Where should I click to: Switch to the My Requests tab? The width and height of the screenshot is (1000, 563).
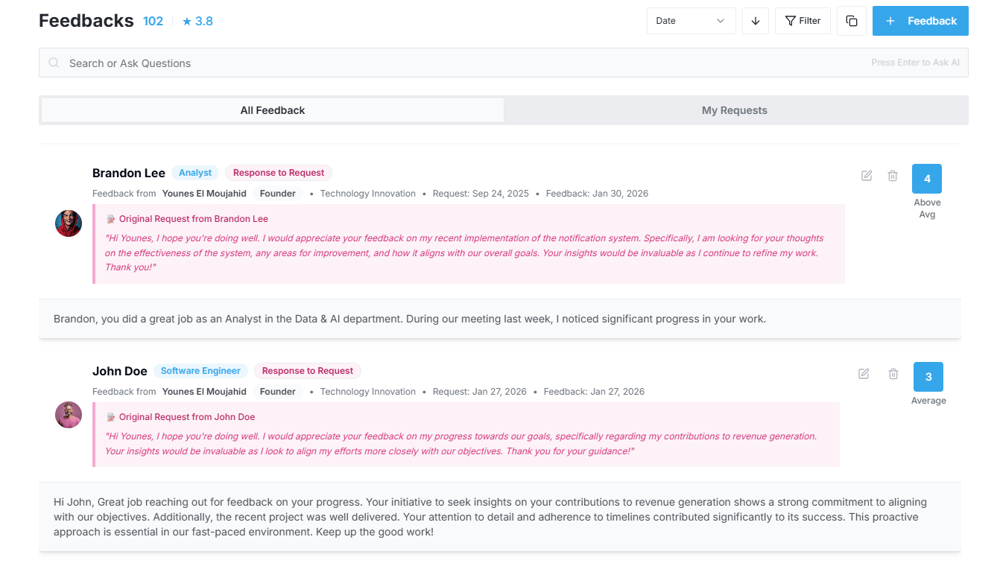pos(734,110)
